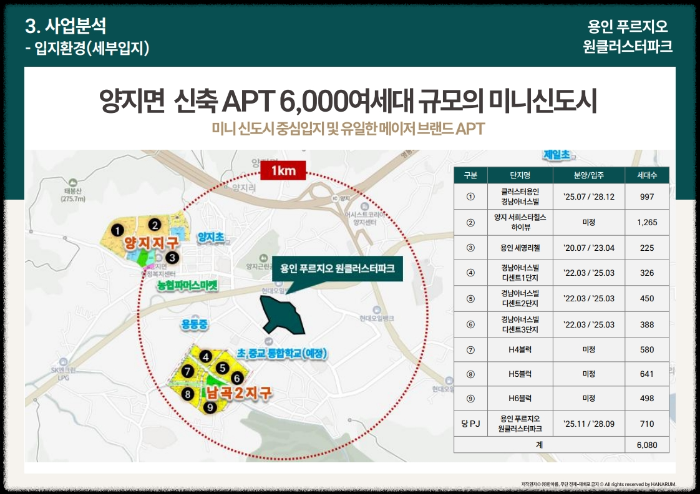Click the dark green project site shape
This screenshot has height=494, width=700.
click(282, 316)
